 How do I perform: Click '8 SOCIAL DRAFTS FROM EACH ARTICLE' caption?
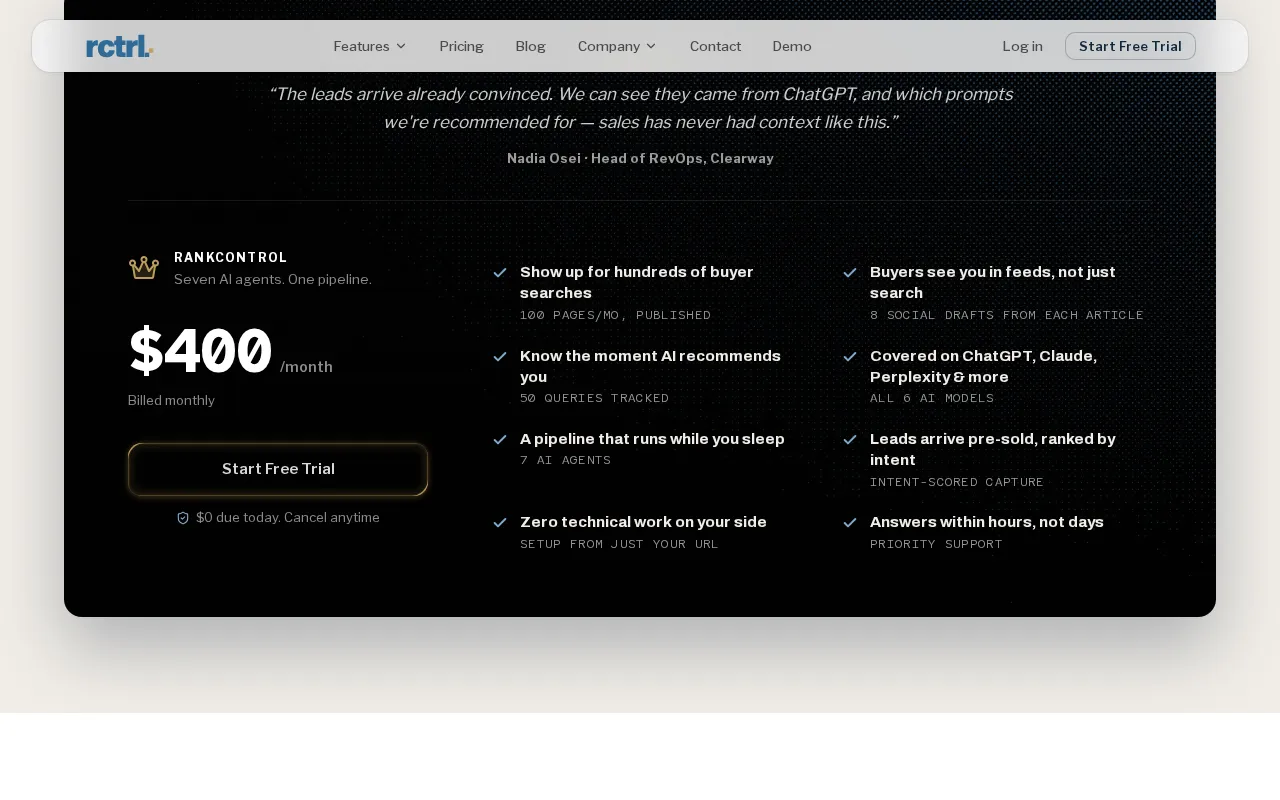pyautogui.click(x=1007, y=315)
